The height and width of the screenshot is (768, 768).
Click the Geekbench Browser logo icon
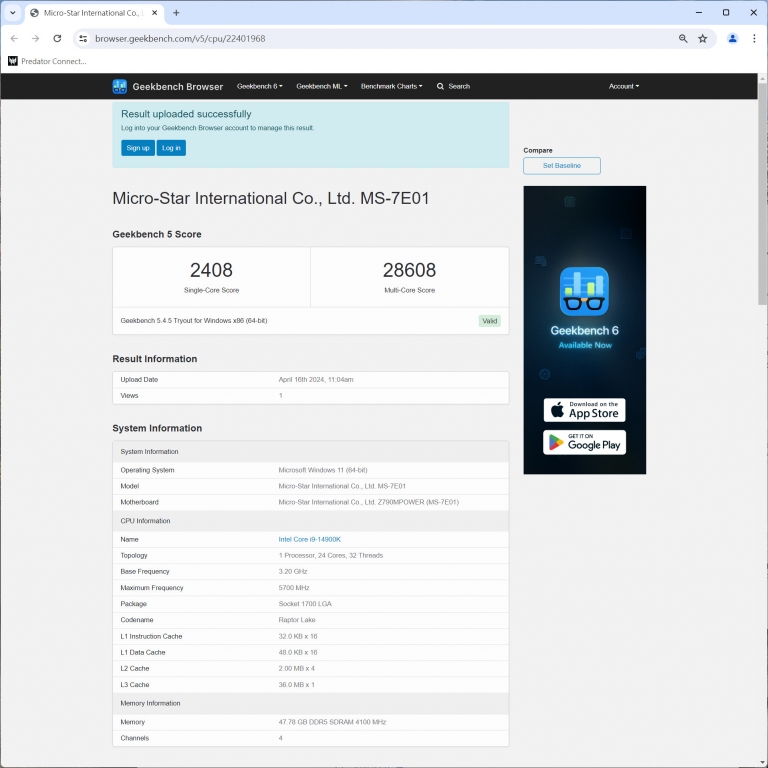pyautogui.click(x=120, y=86)
